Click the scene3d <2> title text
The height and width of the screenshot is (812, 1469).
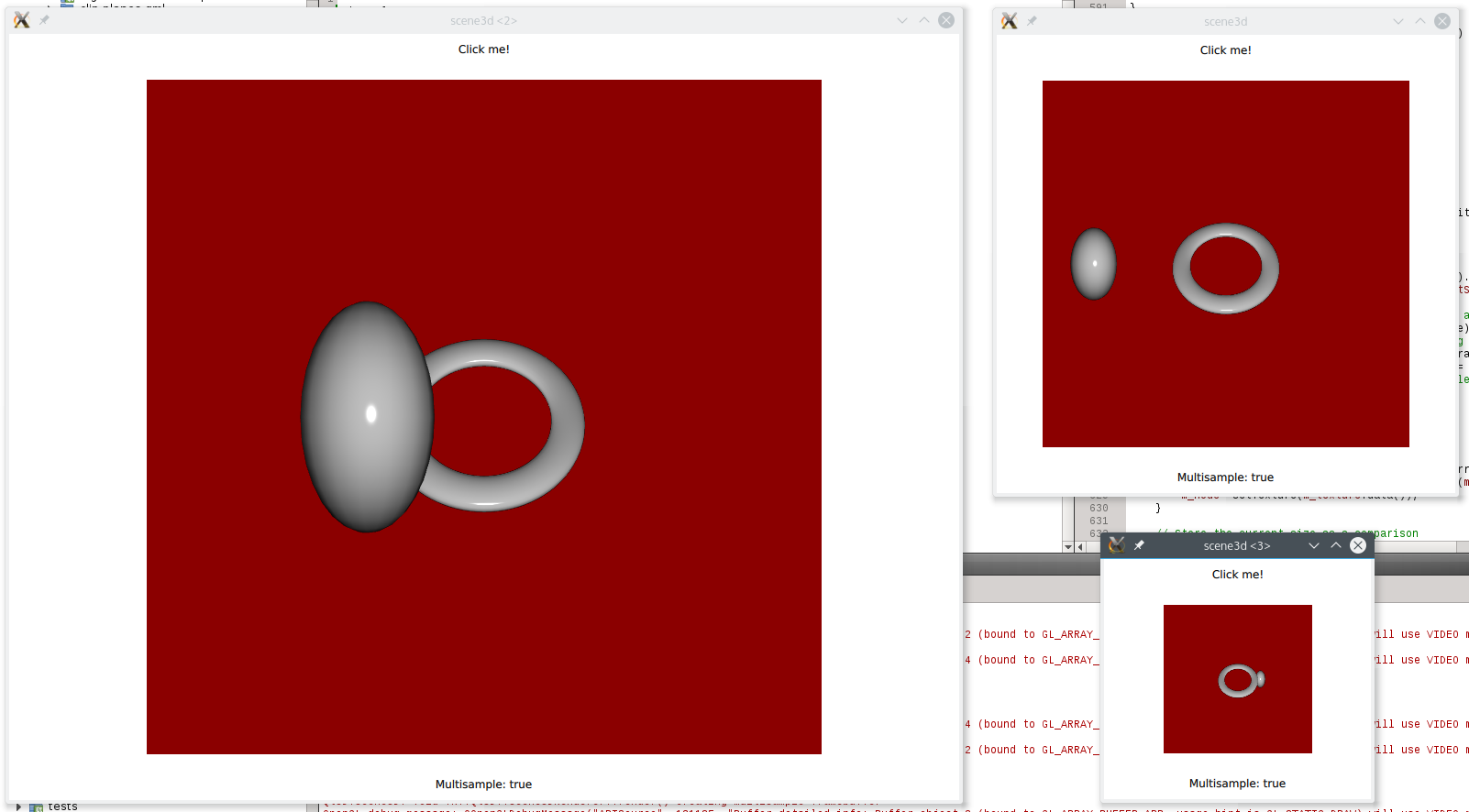tap(484, 20)
